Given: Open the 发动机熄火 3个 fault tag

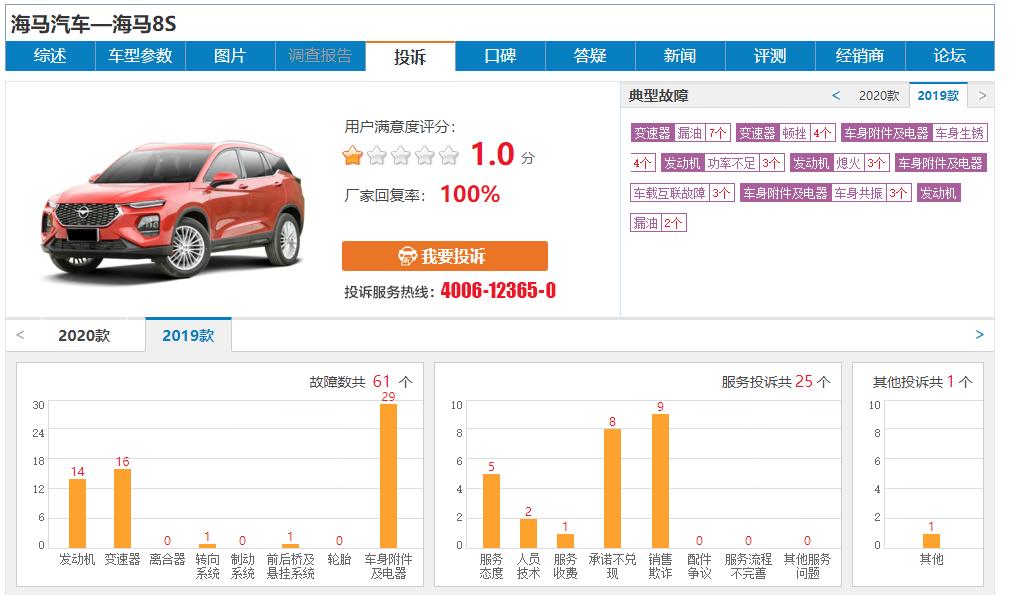Looking at the screenshot, I should pos(841,162).
